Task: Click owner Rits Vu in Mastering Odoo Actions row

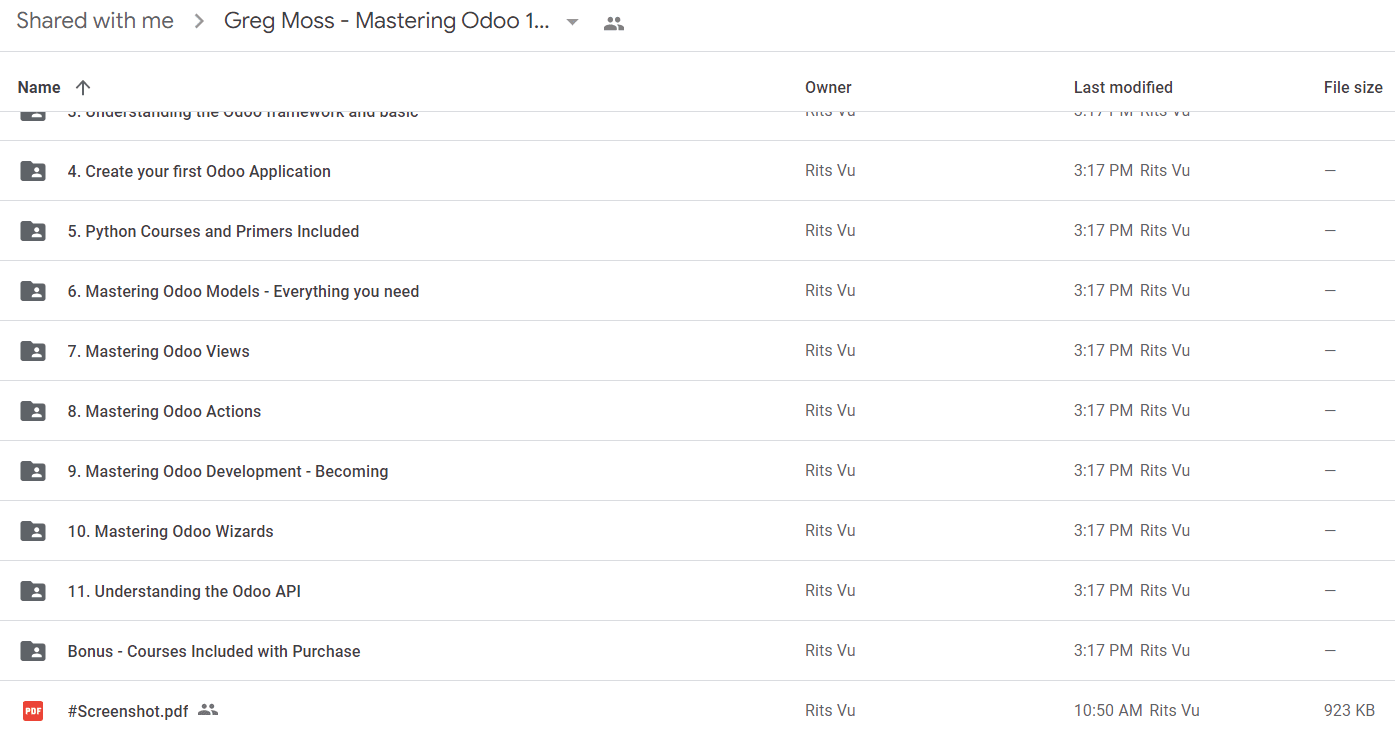Action: 830,410
